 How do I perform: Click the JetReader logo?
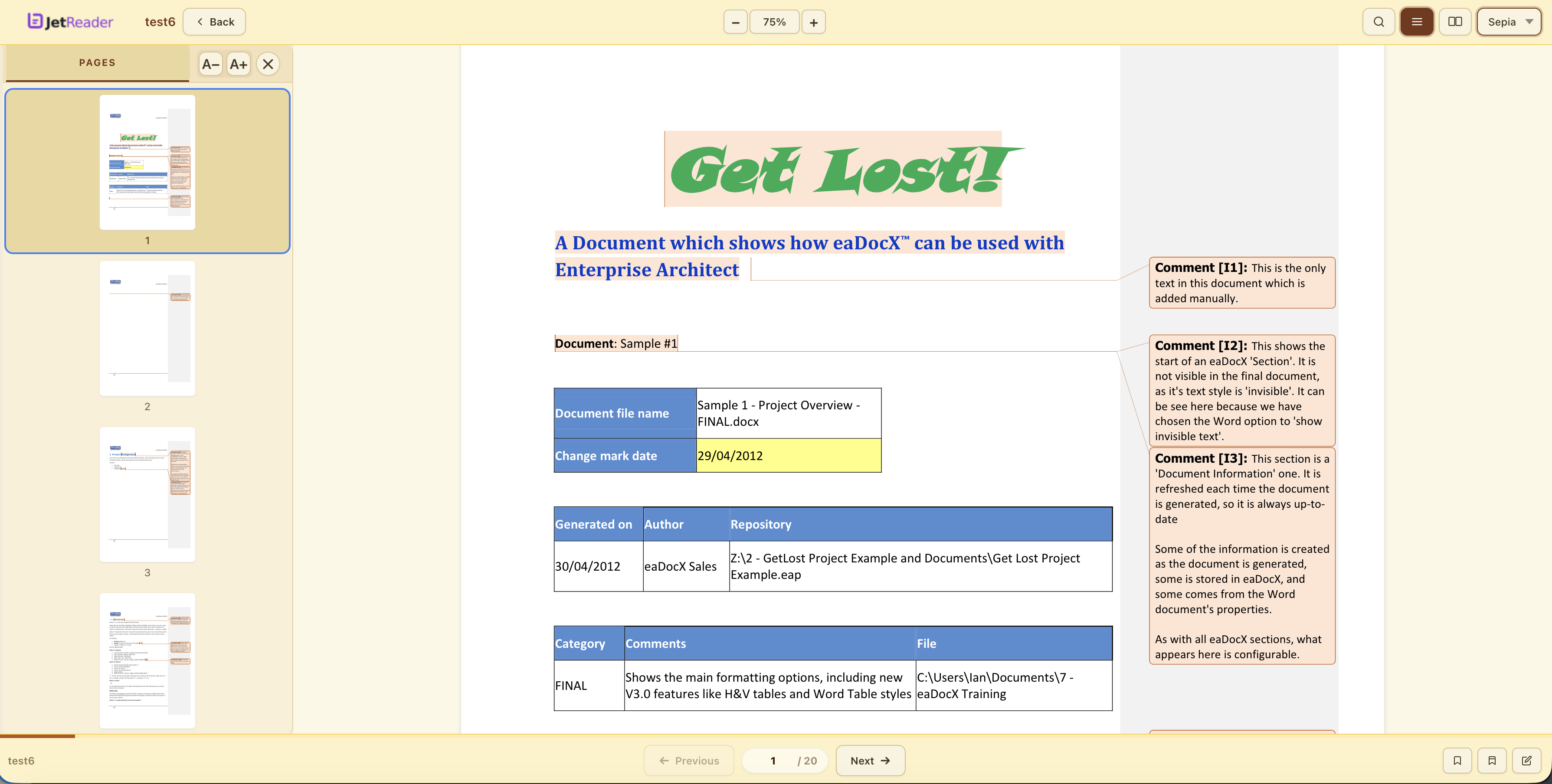point(70,22)
